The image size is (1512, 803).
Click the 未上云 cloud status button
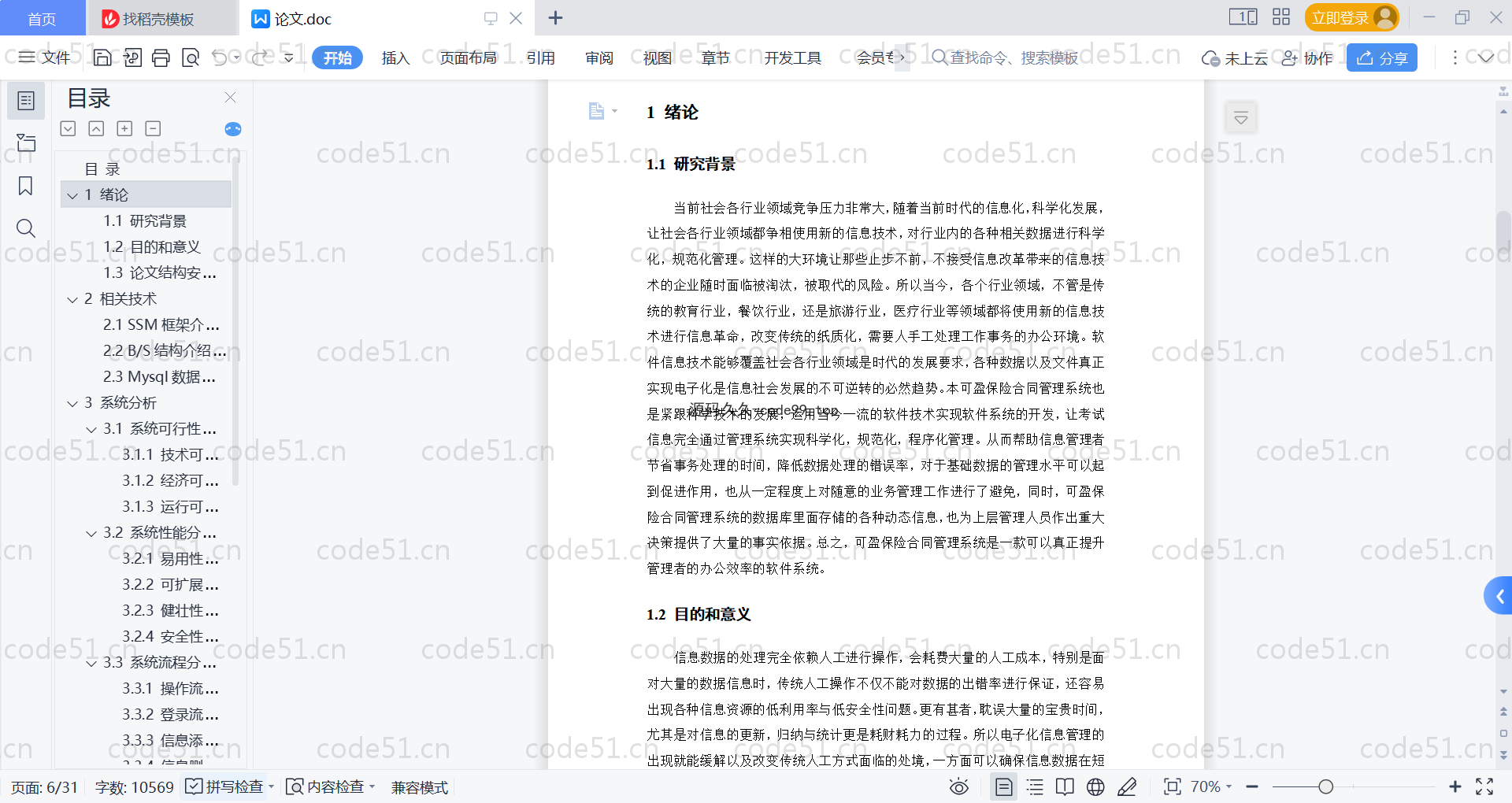(1234, 57)
